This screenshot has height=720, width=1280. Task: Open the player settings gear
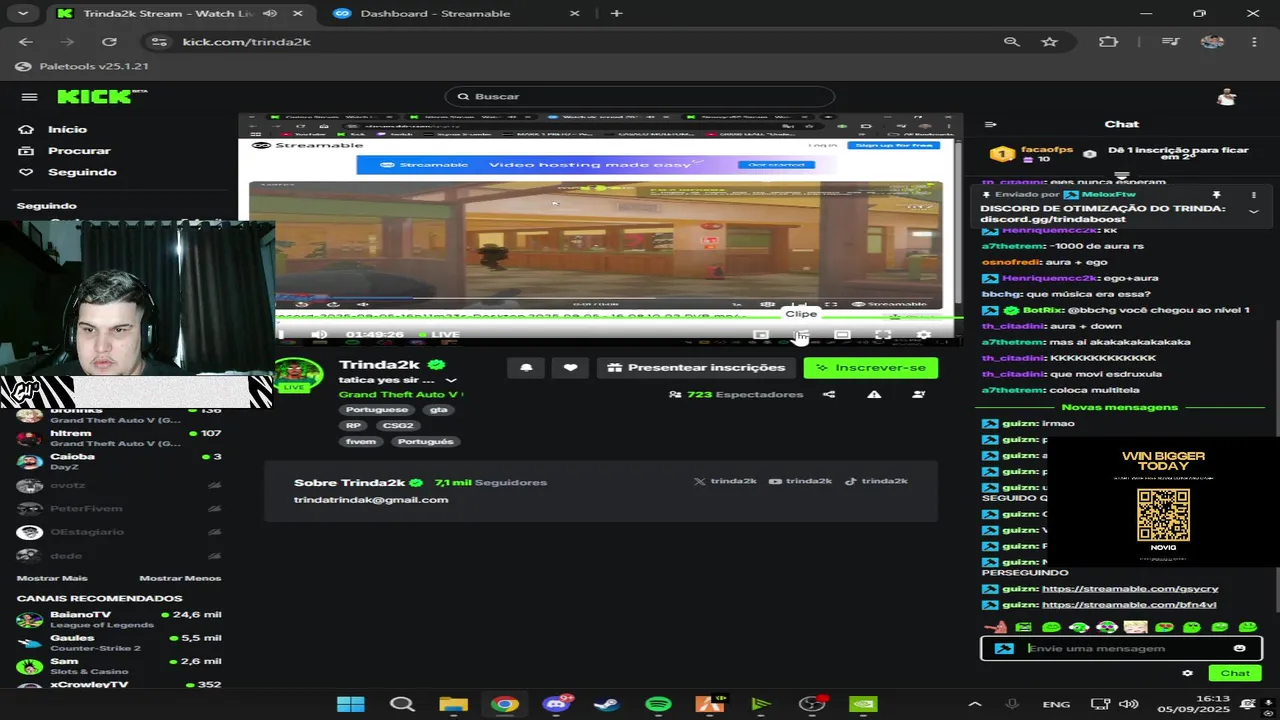[x=924, y=335]
